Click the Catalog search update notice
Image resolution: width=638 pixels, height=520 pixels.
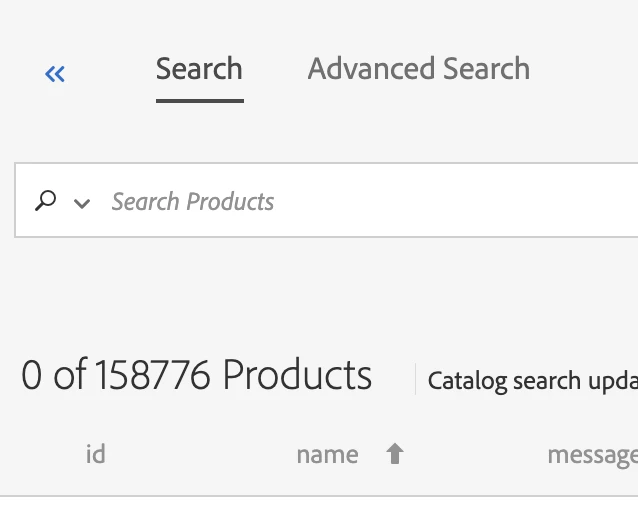(x=532, y=380)
